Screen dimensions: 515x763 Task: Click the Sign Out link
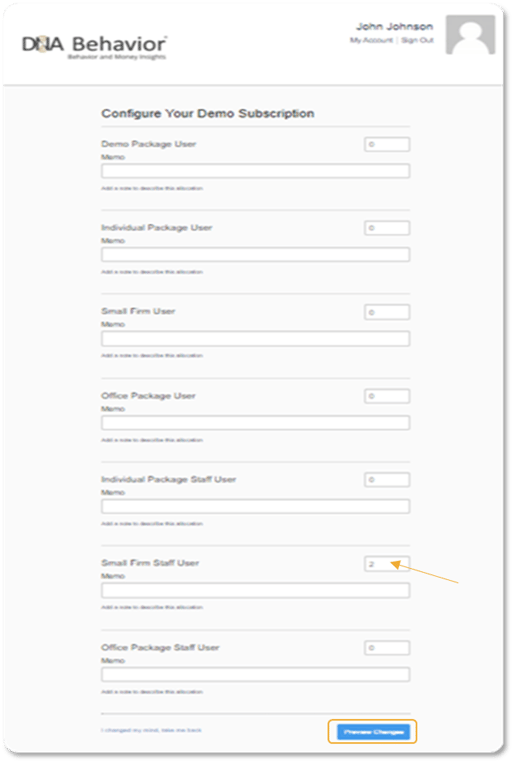417,40
